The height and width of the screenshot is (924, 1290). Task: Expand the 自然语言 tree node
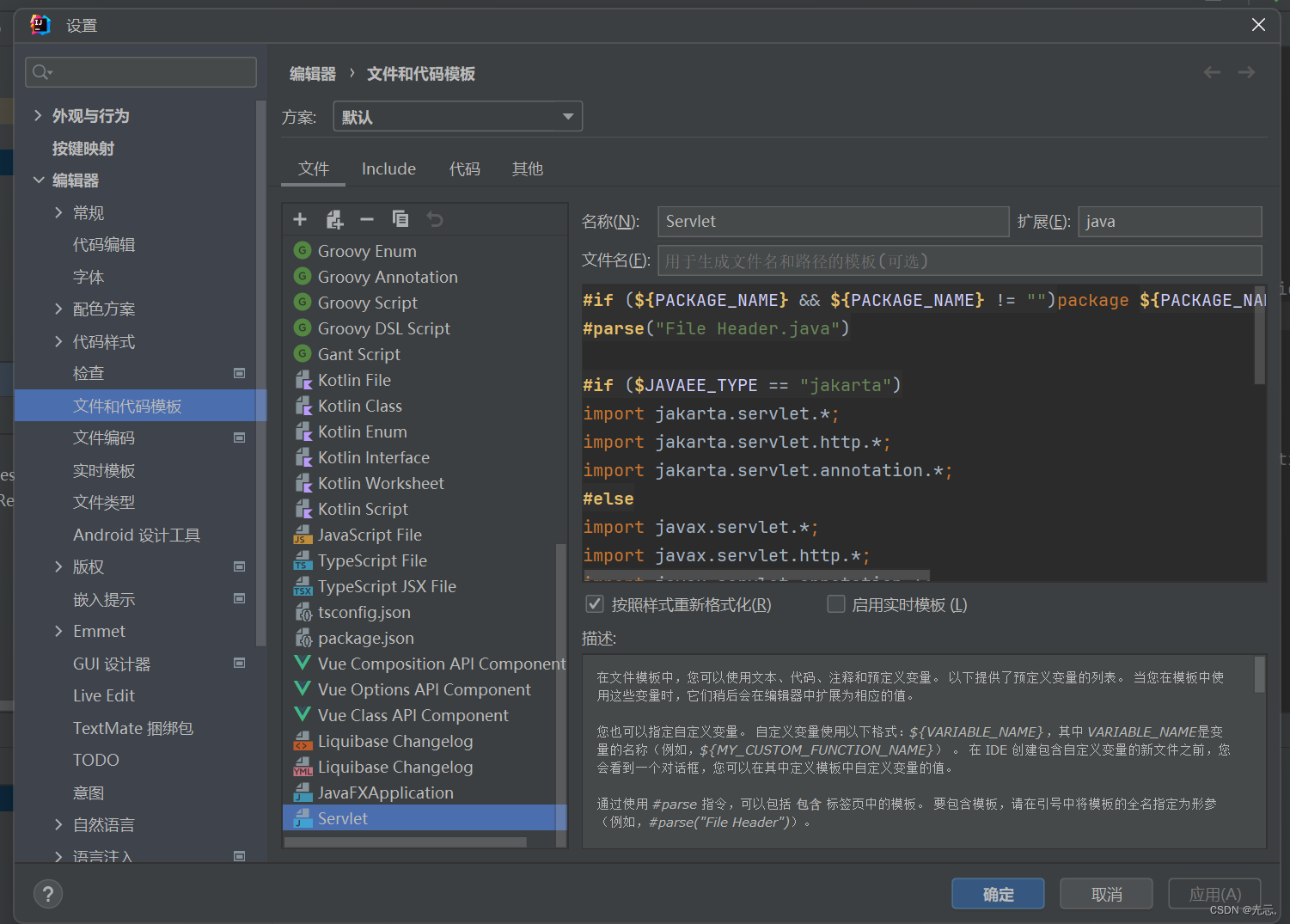58,824
